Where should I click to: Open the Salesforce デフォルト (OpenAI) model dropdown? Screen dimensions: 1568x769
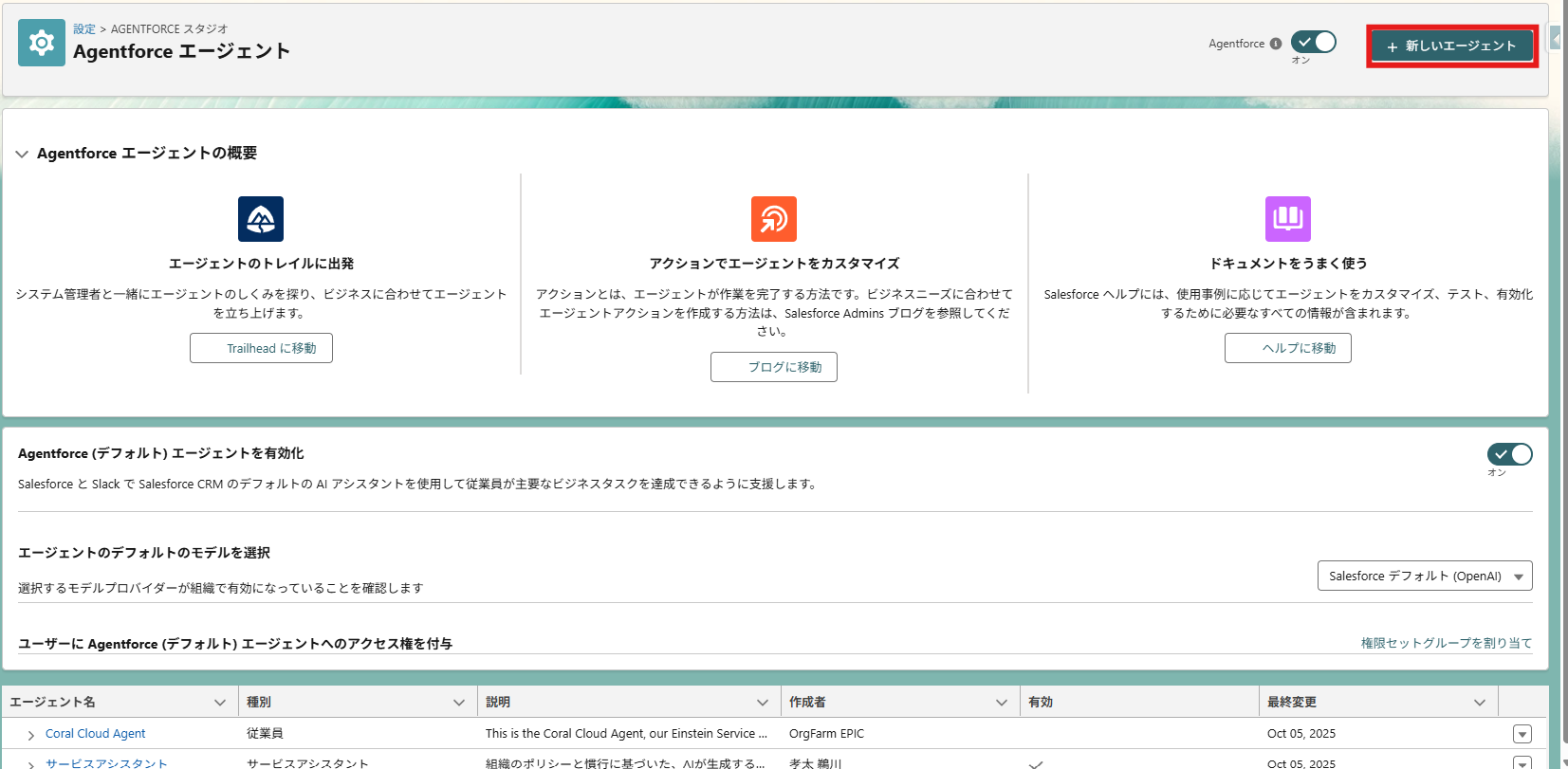point(1424,576)
